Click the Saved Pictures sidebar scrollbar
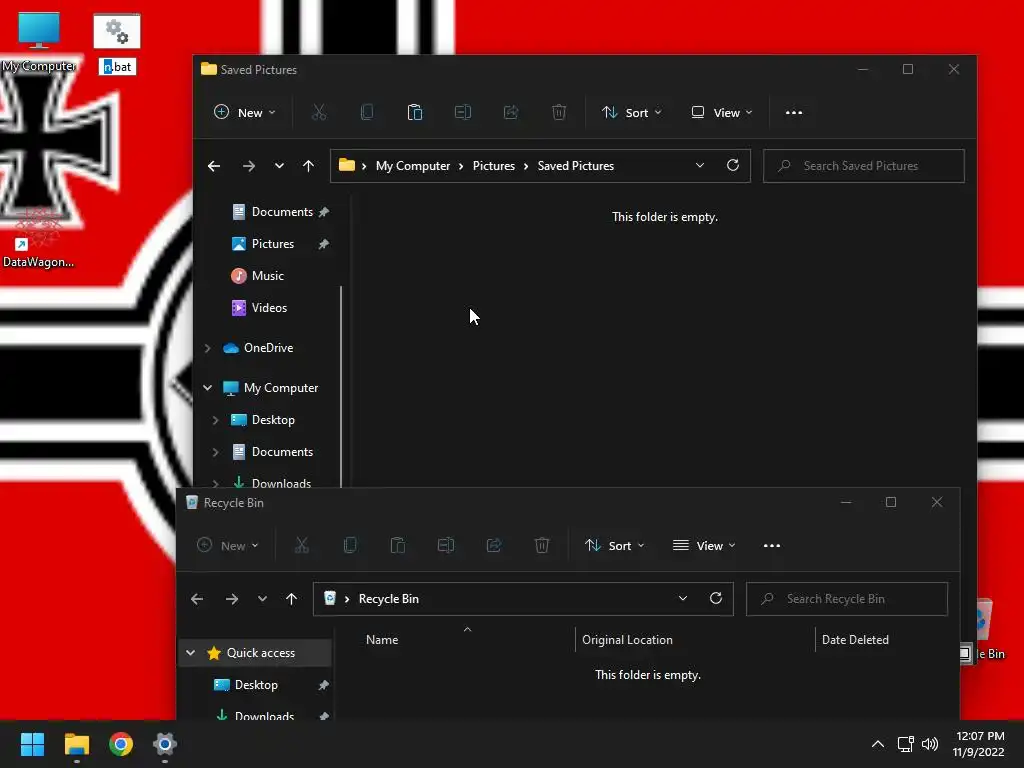Screen dimensions: 1024x768 (x=341, y=385)
